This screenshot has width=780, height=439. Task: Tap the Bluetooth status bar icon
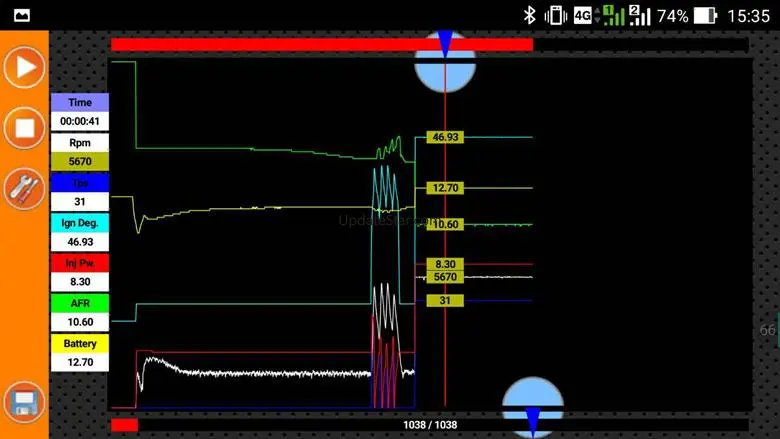[529, 16]
